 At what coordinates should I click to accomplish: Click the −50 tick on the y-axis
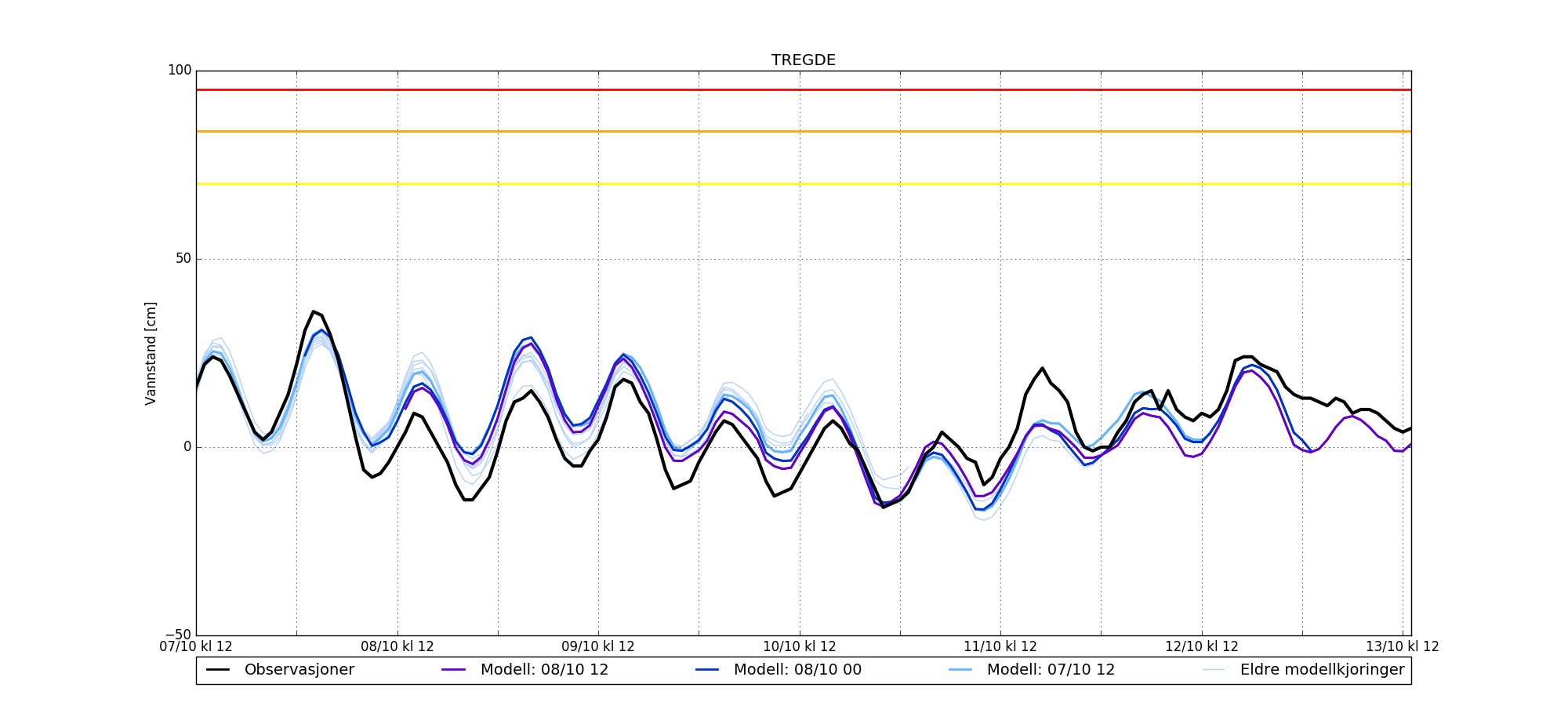point(177,635)
